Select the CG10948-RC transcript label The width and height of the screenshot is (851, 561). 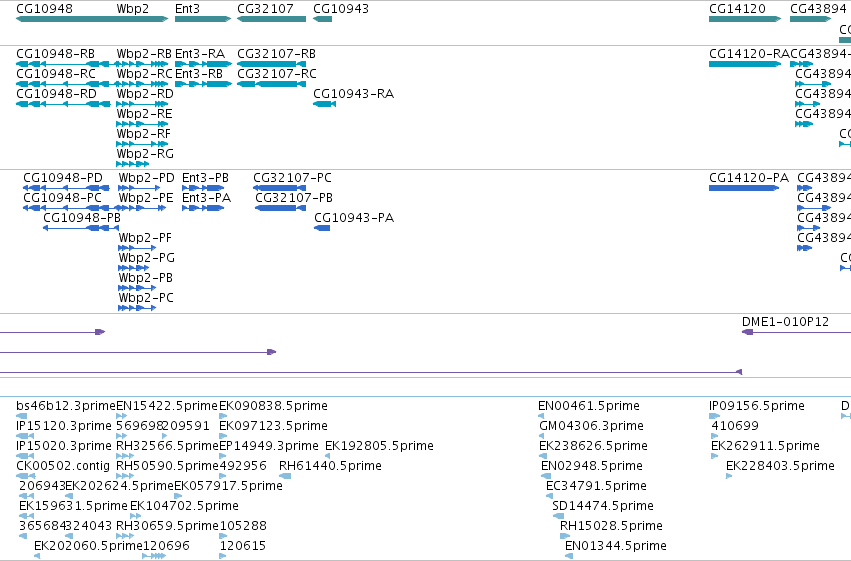[56, 74]
